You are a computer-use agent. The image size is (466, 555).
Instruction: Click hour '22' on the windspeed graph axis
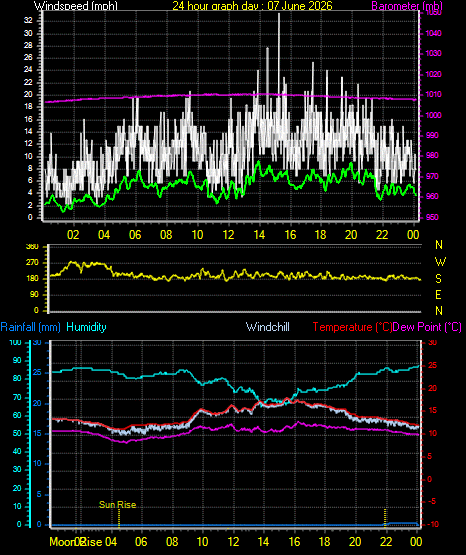point(382,235)
